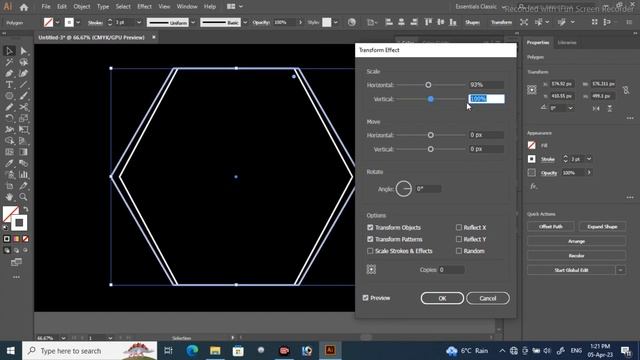Open the Recolor Artwork wheel icon in control bar

(x=351, y=22)
